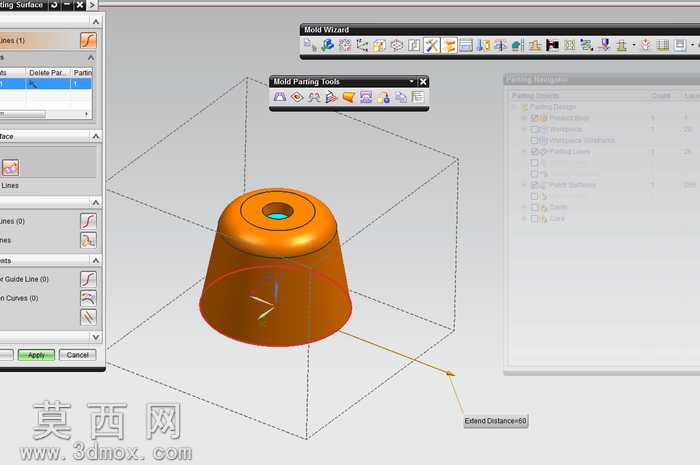
Task: Click the Define Regions icon in Mold Parting Tools
Action: tap(314, 97)
